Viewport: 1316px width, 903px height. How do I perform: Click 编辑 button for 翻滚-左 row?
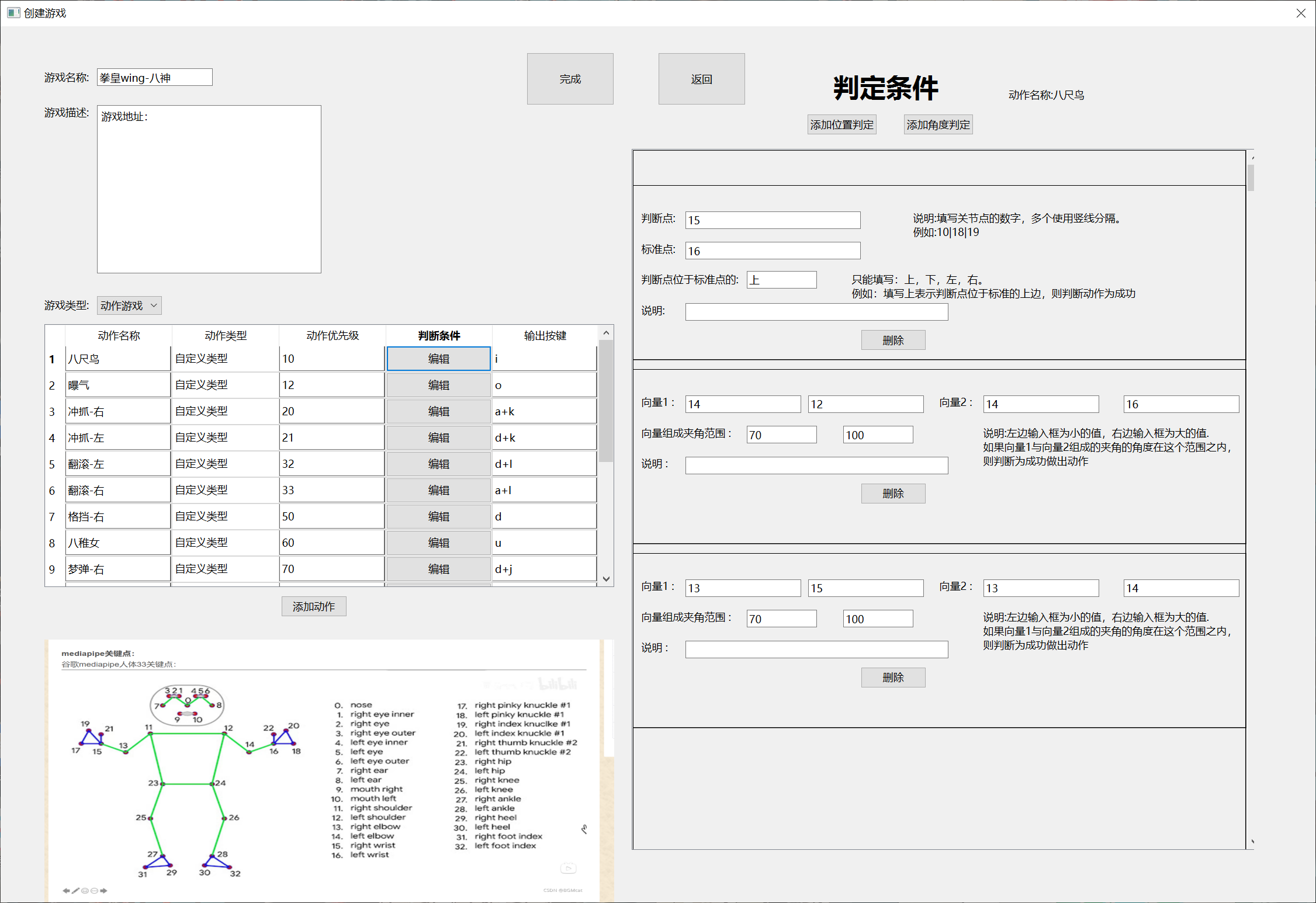point(438,464)
